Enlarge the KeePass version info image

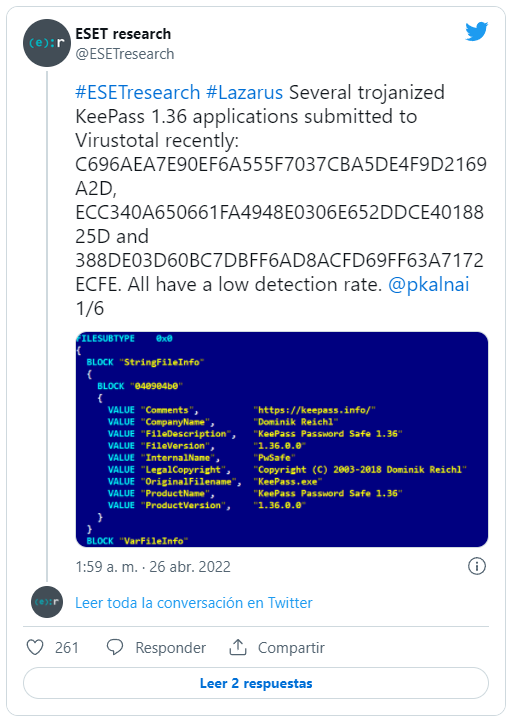point(282,439)
